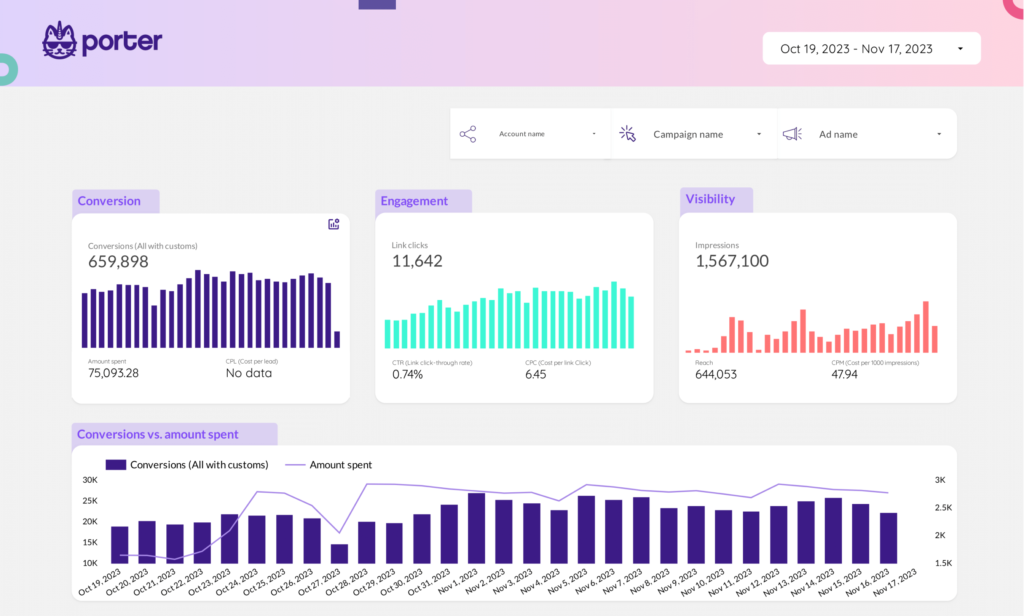Viewport: 1024px width, 616px height.
Task: Toggle the Amount spent legend line
Action: tap(296, 465)
